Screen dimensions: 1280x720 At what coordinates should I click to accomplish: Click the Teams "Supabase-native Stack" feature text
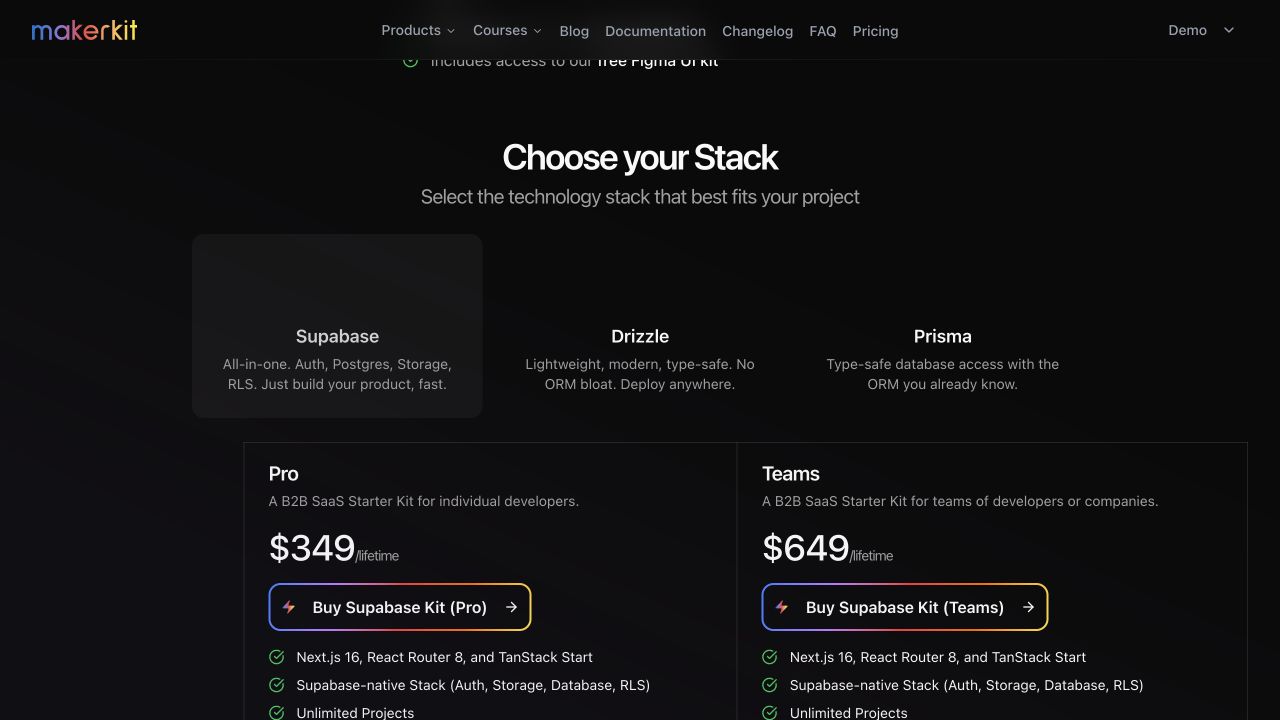click(966, 685)
